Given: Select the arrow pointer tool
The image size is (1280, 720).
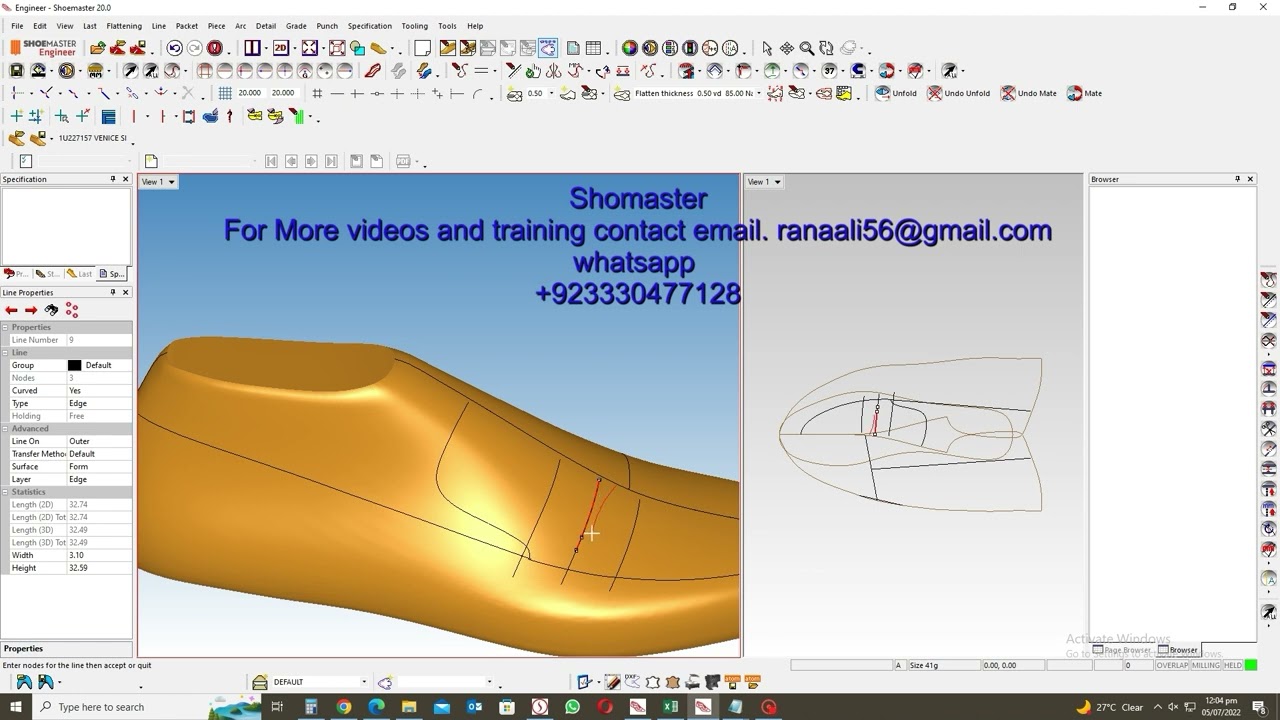Looking at the screenshot, I should tap(767, 48).
